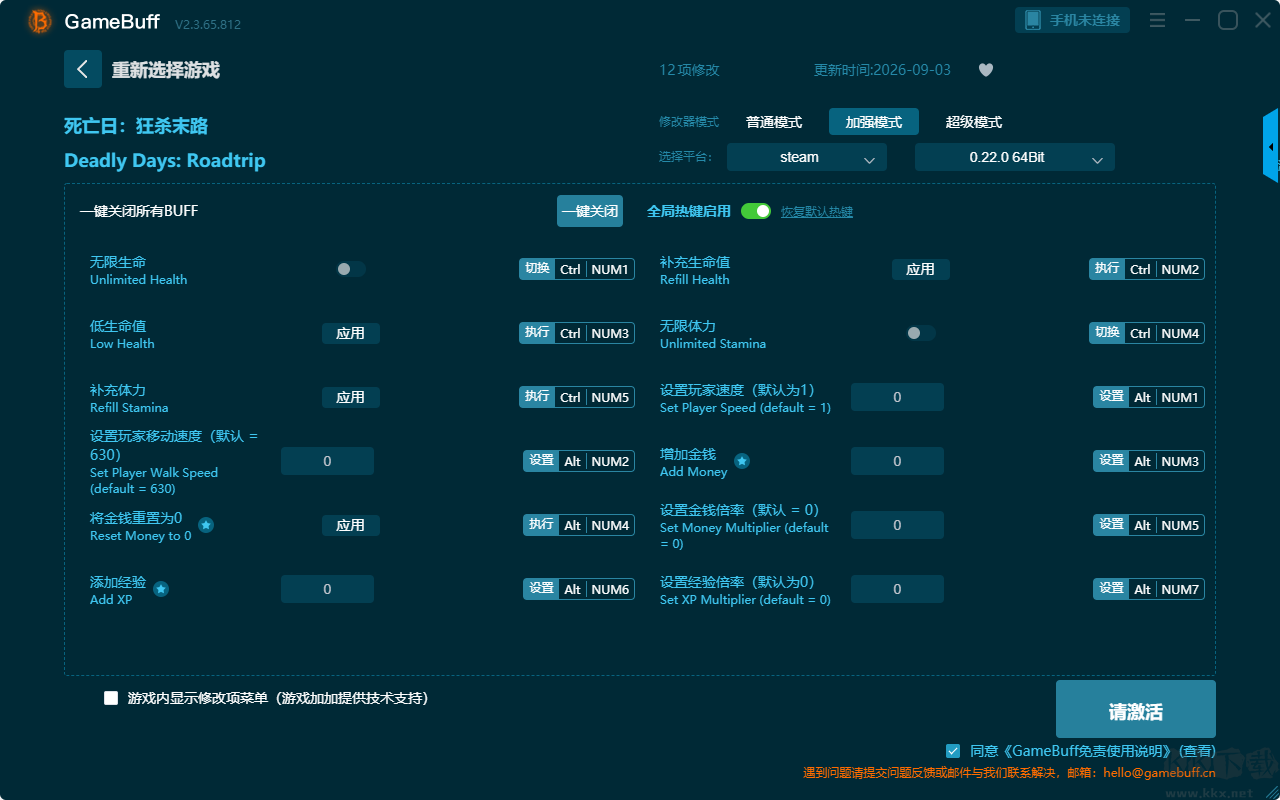The width and height of the screenshot is (1280, 800).
Task: Open the 0.22.0 64Bit version dropdown
Action: point(1015,157)
